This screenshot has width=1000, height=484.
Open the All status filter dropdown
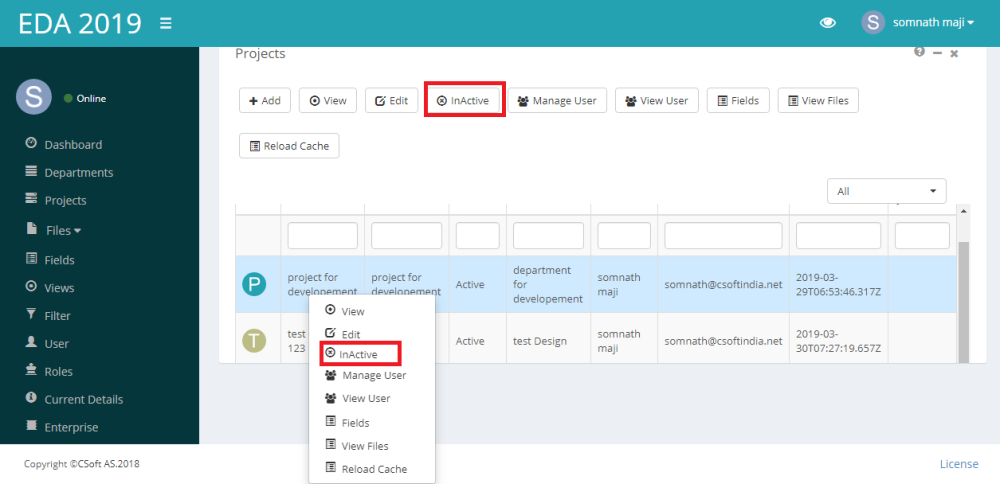(x=886, y=191)
